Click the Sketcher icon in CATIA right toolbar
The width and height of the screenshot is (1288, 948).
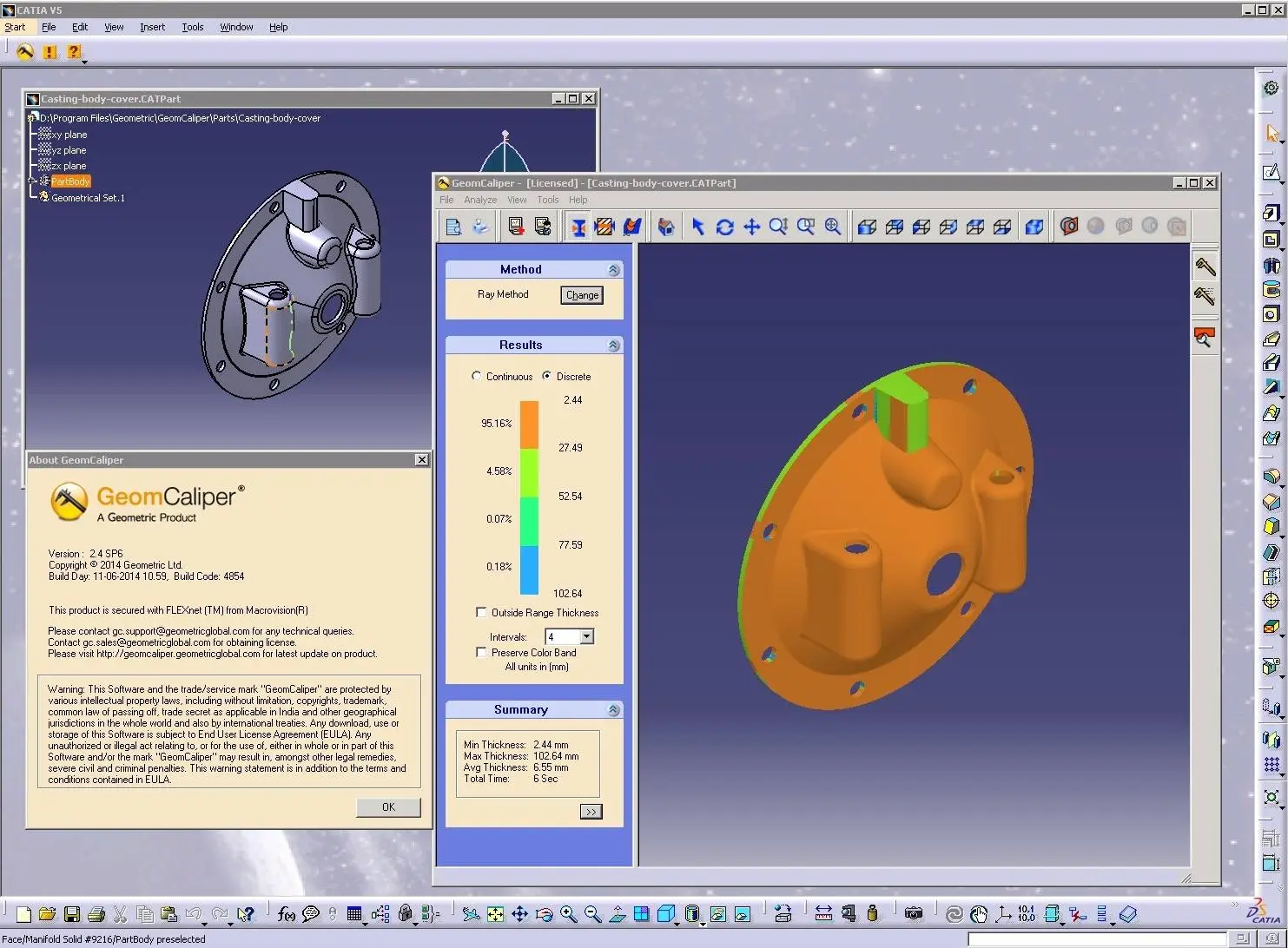coord(1271,172)
